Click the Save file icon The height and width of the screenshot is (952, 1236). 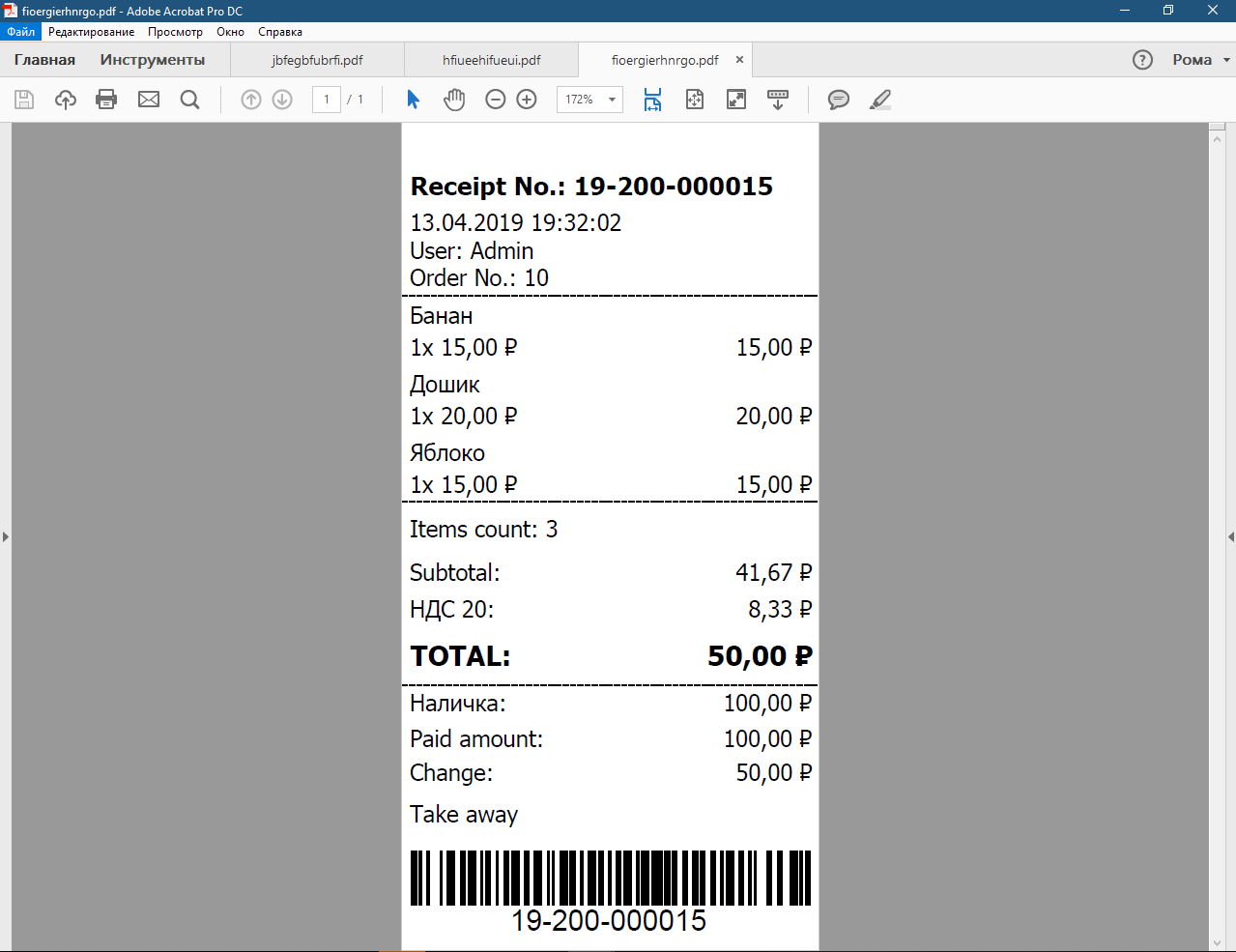(24, 100)
